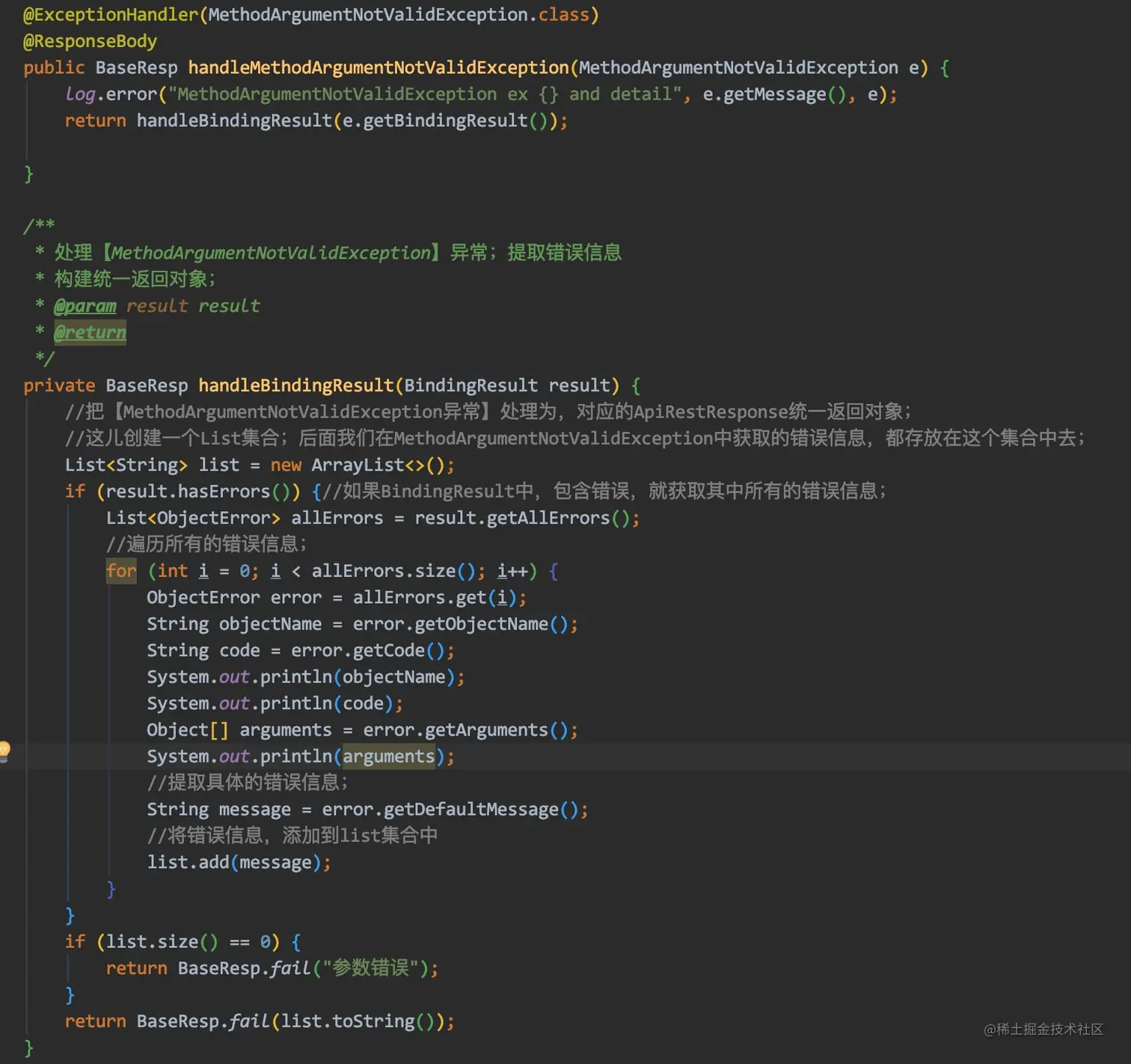Viewport: 1131px width, 1064px height.
Task: Click the comment //提取具体的错误信息
Action: pos(247,783)
